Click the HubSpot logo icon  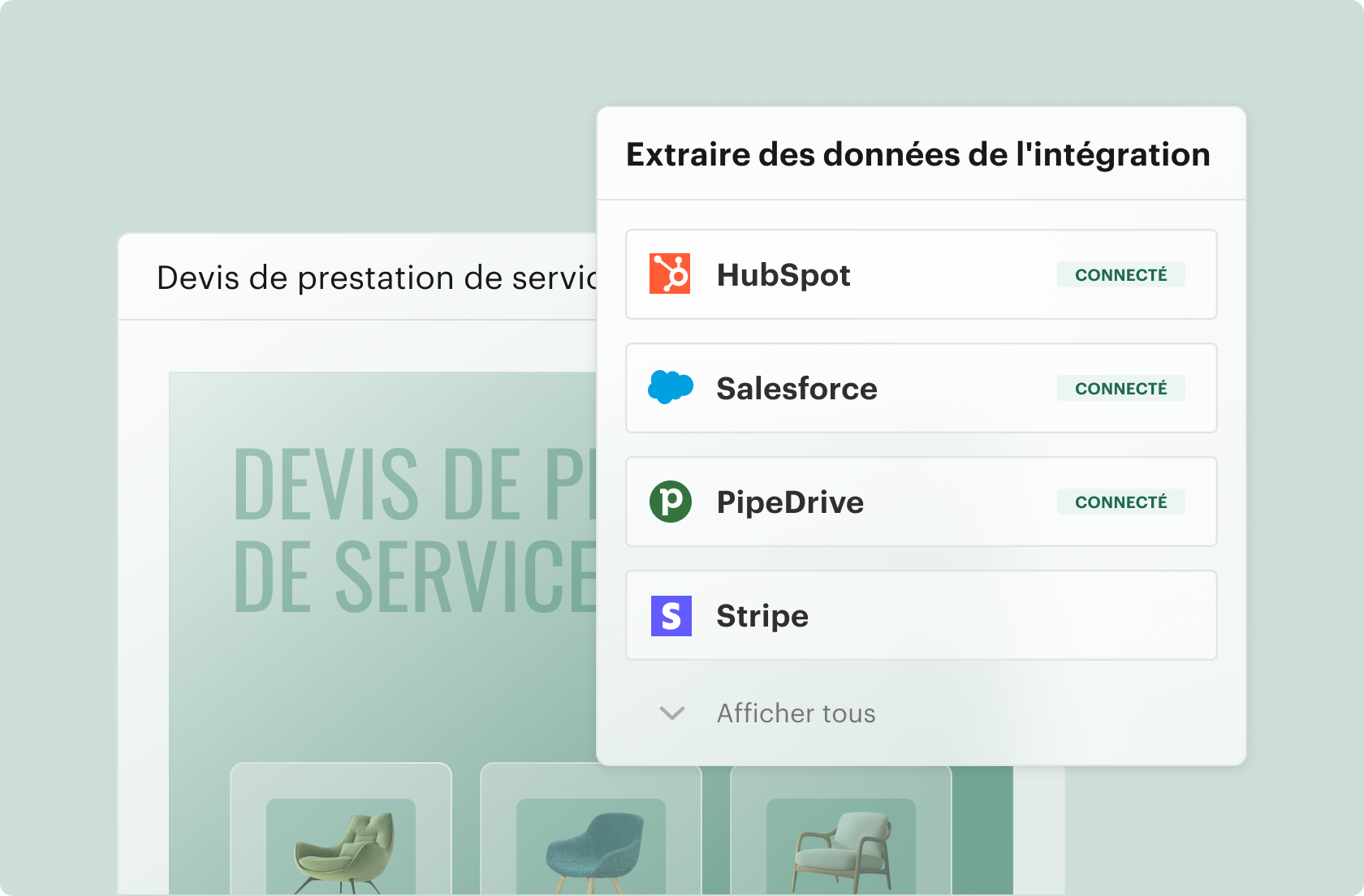[670, 274]
